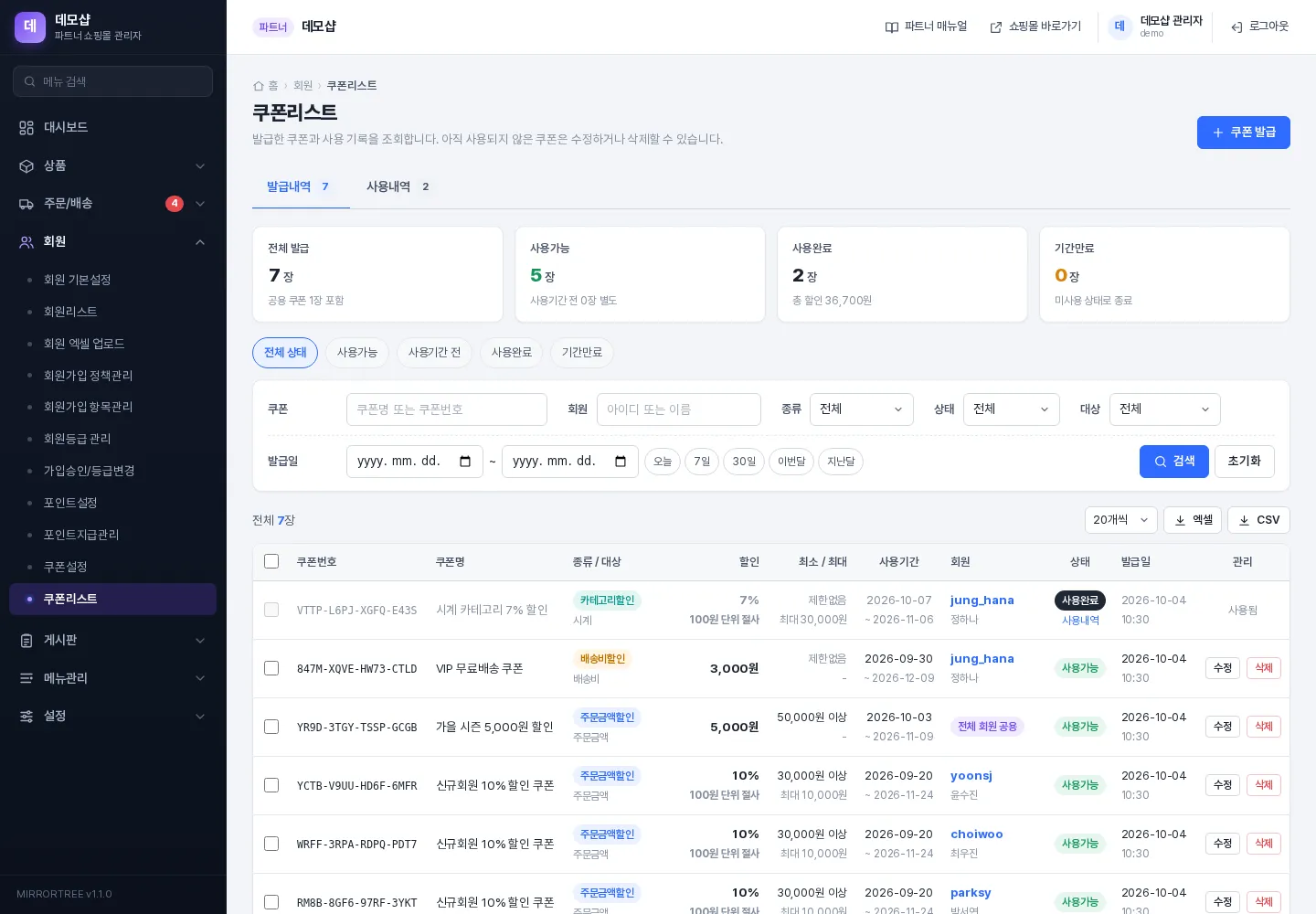The height and width of the screenshot is (914, 1316).
Task: Click the 쿠폰명 또는 쿠폰번호 search field
Action: click(x=447, y=409)
